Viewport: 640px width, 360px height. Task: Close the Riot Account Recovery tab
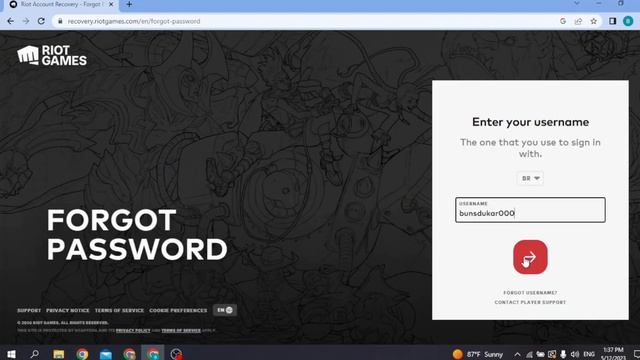pos(111,4)
